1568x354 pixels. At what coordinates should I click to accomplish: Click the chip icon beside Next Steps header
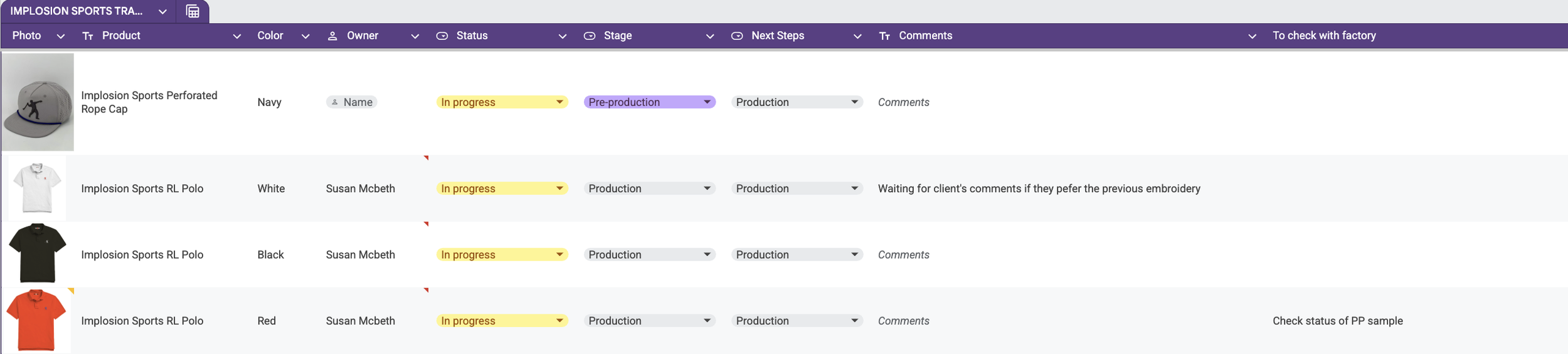[737, 36]
